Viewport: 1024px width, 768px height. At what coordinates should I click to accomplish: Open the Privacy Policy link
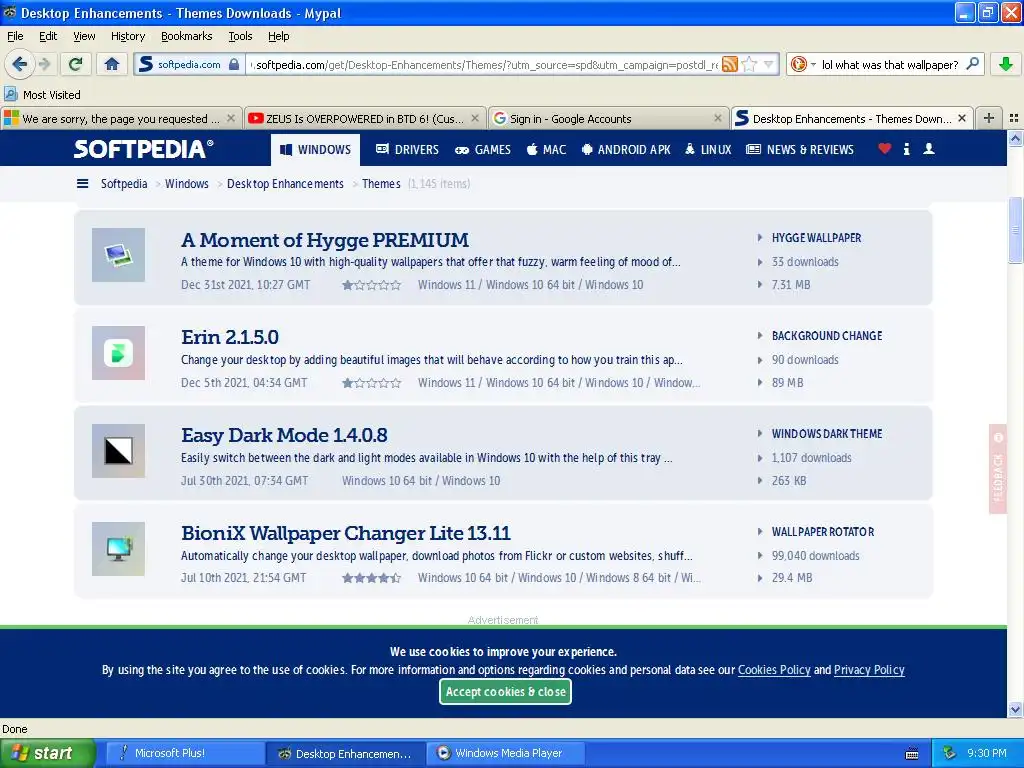(x=869, y=669)
